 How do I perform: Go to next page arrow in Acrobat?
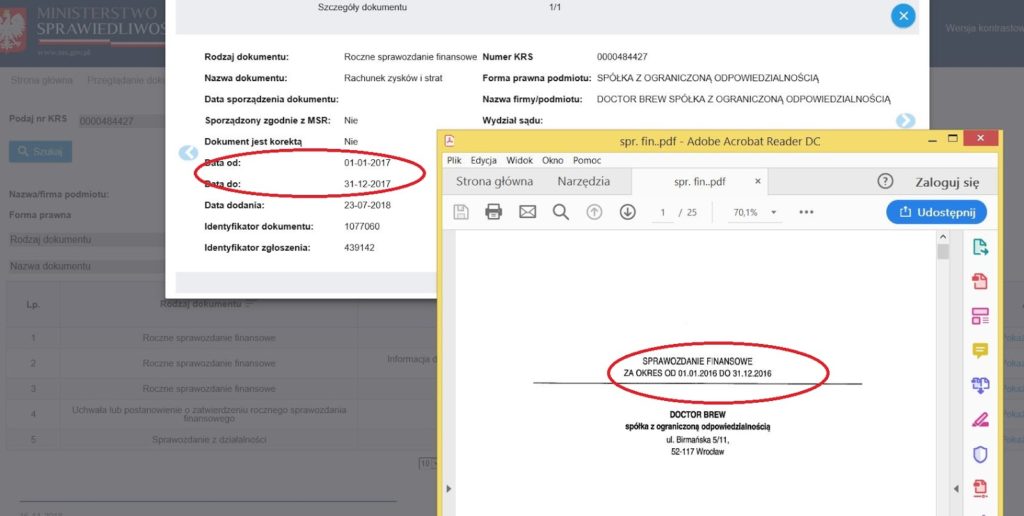click(628, 212)
